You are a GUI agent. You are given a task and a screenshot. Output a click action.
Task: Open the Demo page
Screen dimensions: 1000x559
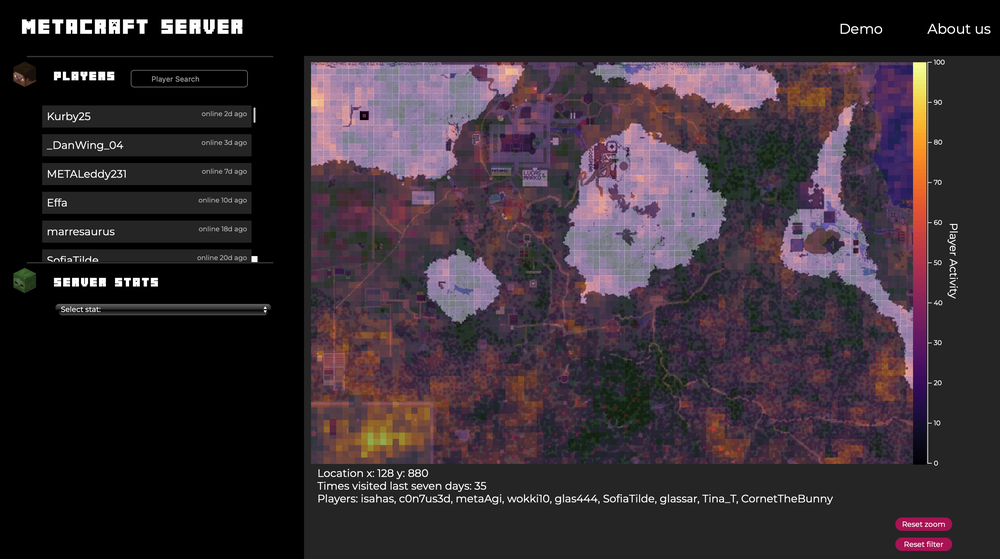[860, 29]
